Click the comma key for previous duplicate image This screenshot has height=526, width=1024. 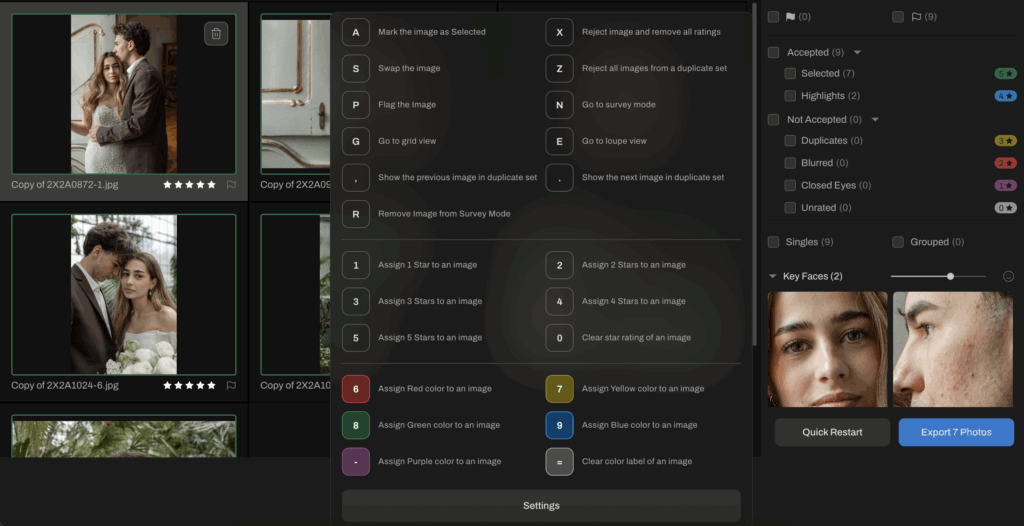pos(356,177)
